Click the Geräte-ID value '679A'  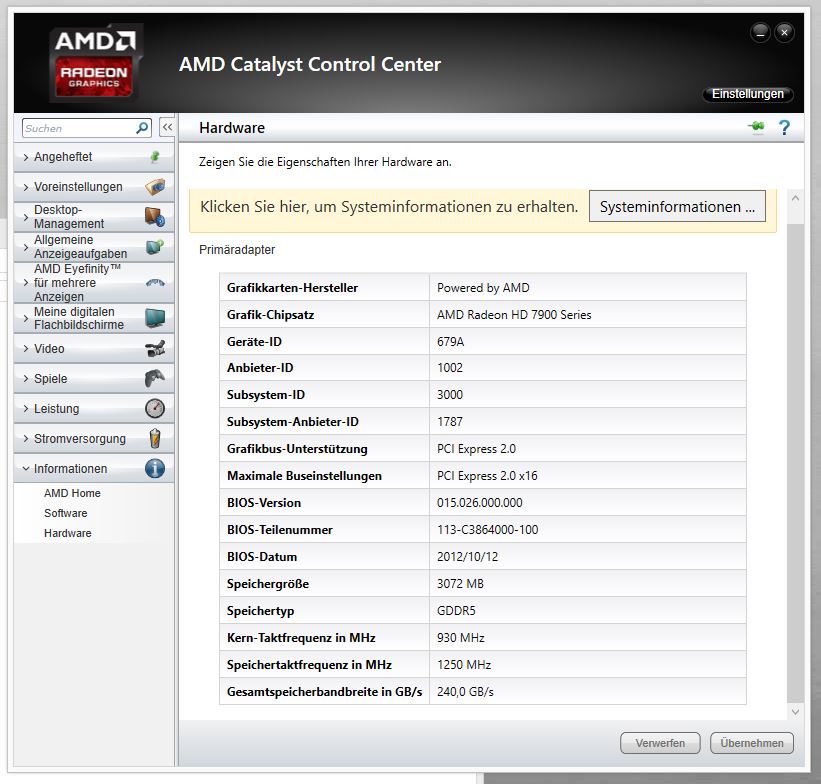pyautogui.click(x=450, y=341)
